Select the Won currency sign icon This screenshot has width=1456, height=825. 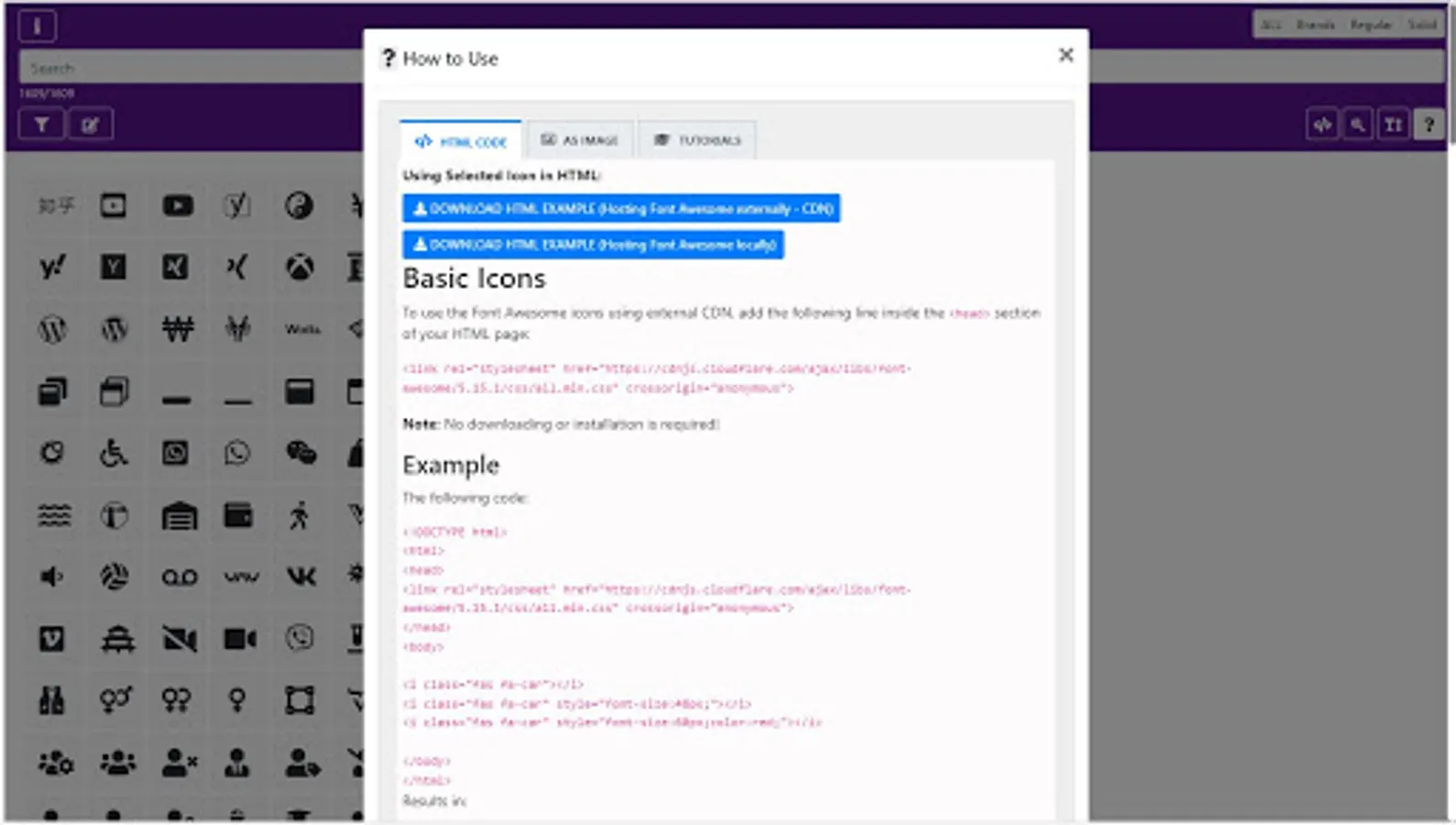[178, 328]
